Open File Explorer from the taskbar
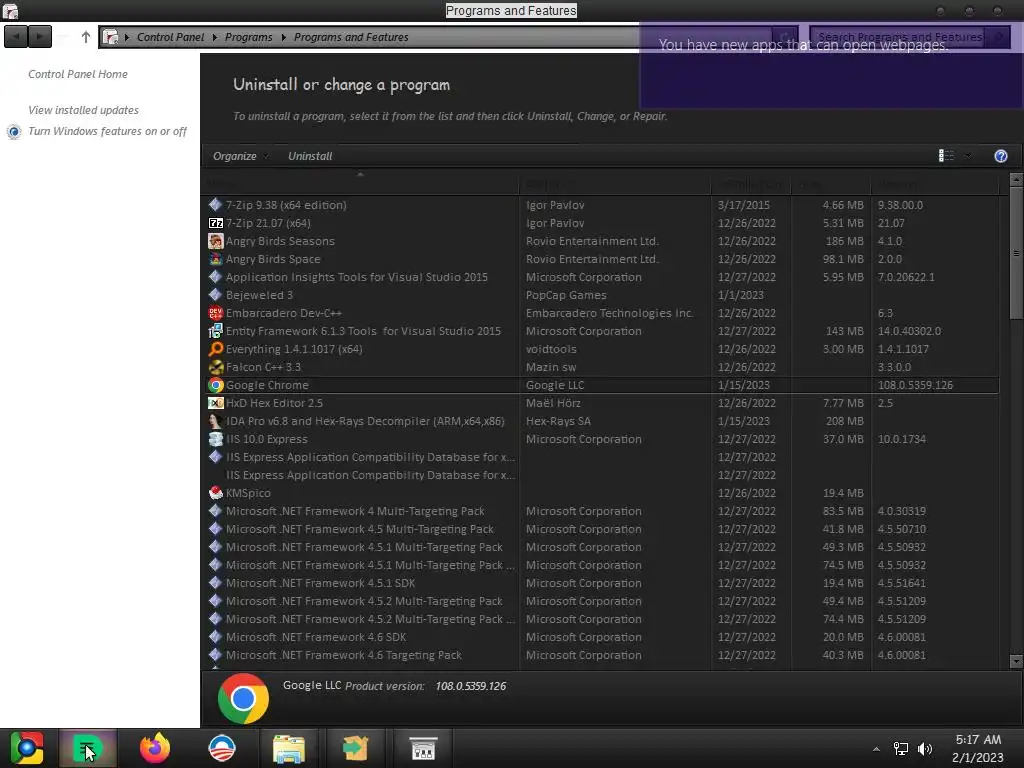This screenshot has width=1024, height=768. click(x=289, y=748)
